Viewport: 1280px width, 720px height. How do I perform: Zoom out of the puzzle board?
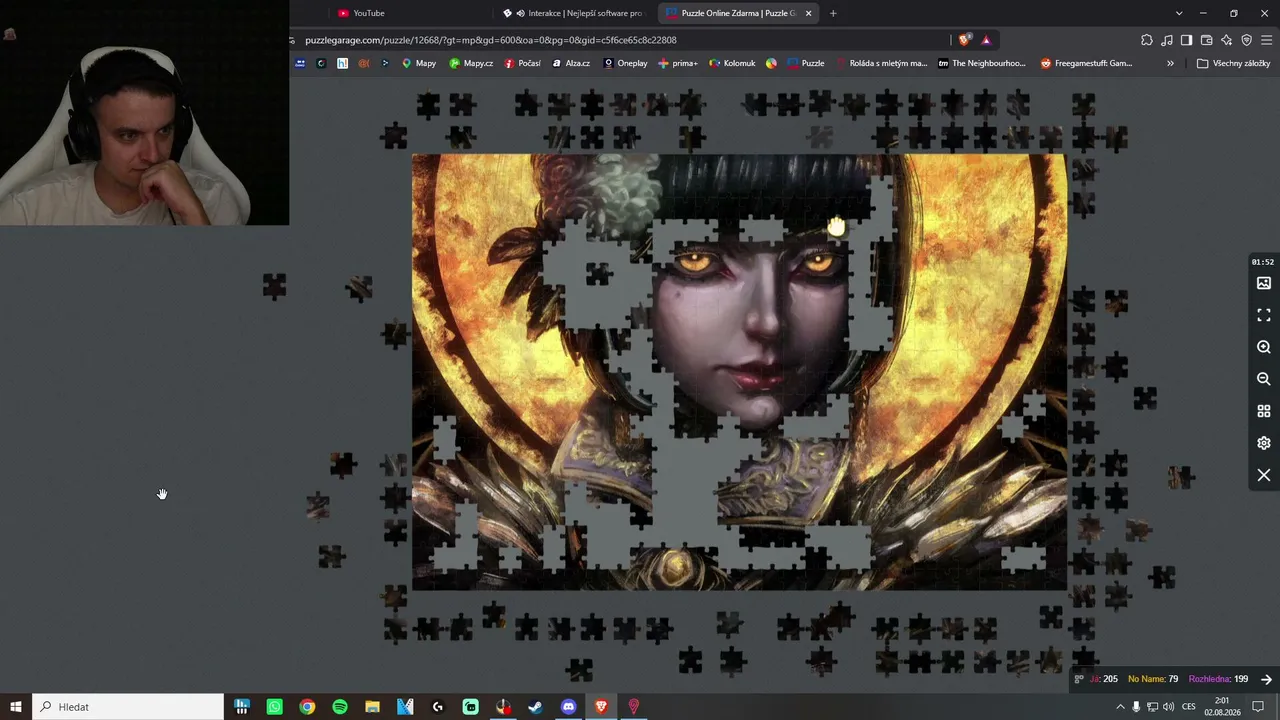[1264, 379]
